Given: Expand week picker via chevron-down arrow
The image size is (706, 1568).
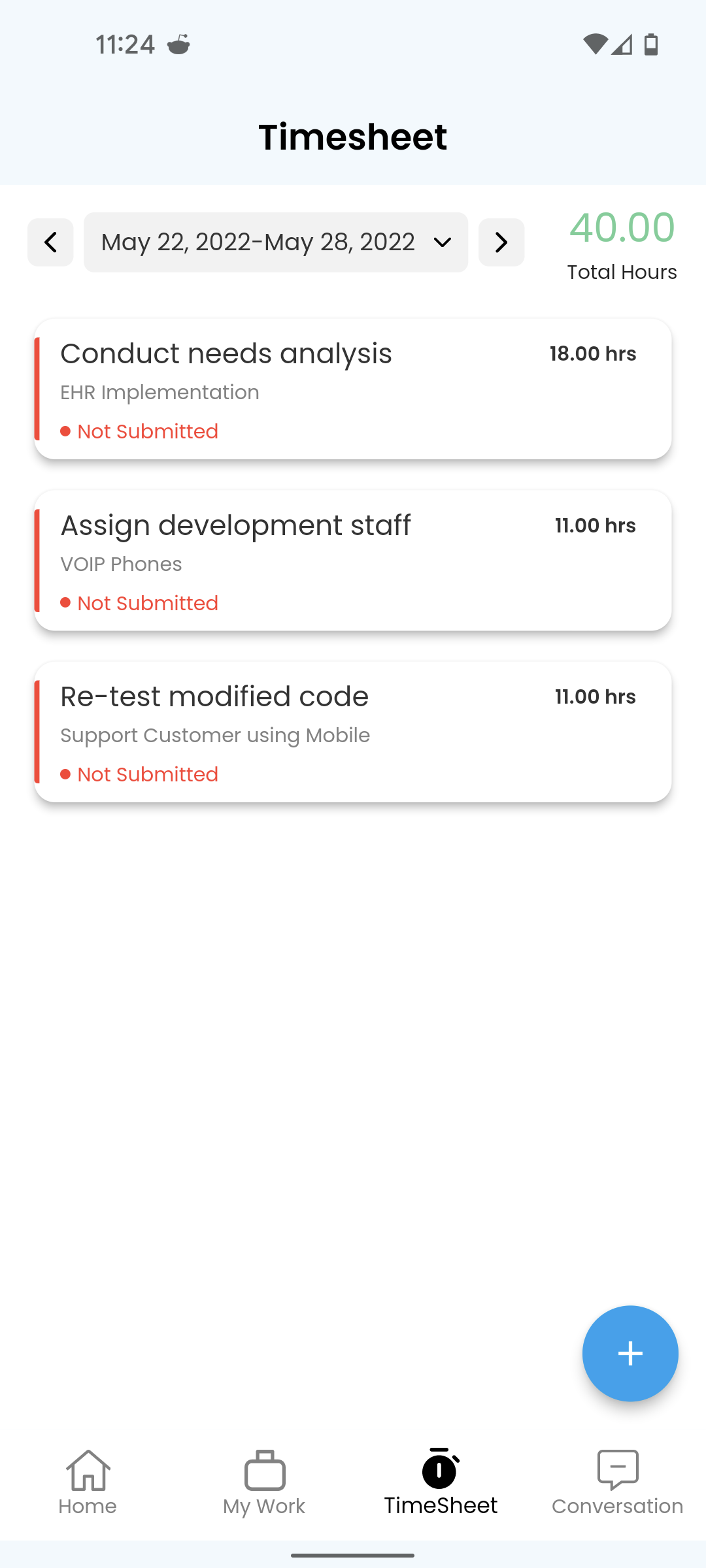Looking at the screenshot, I should [443, 242].
